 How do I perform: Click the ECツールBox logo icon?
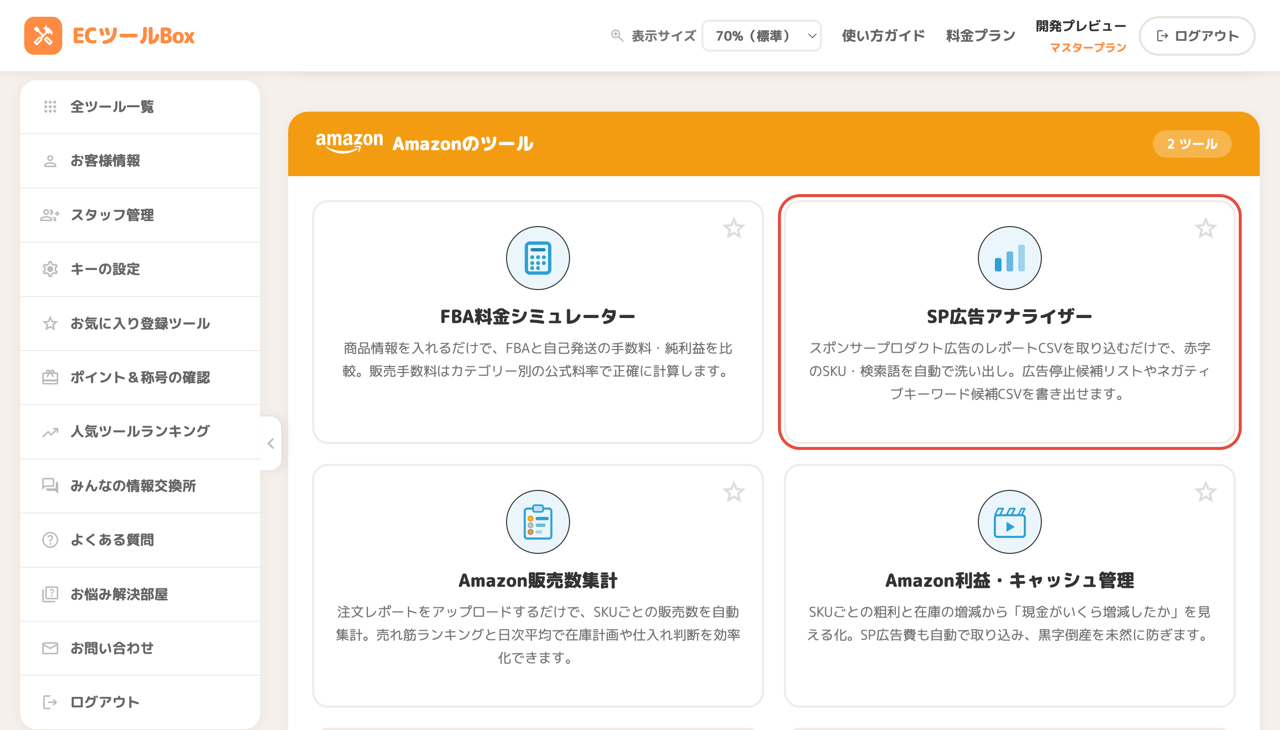43,36
